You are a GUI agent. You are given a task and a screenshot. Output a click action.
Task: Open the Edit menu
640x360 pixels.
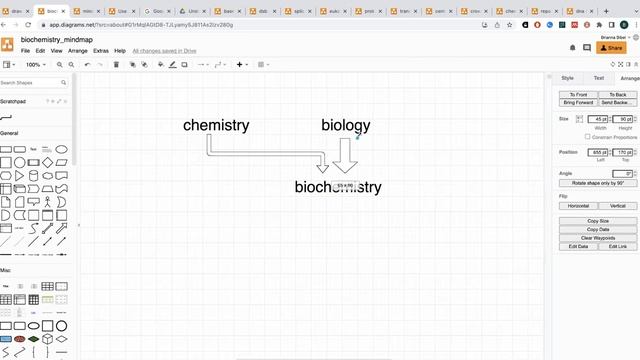click(40, 51)
